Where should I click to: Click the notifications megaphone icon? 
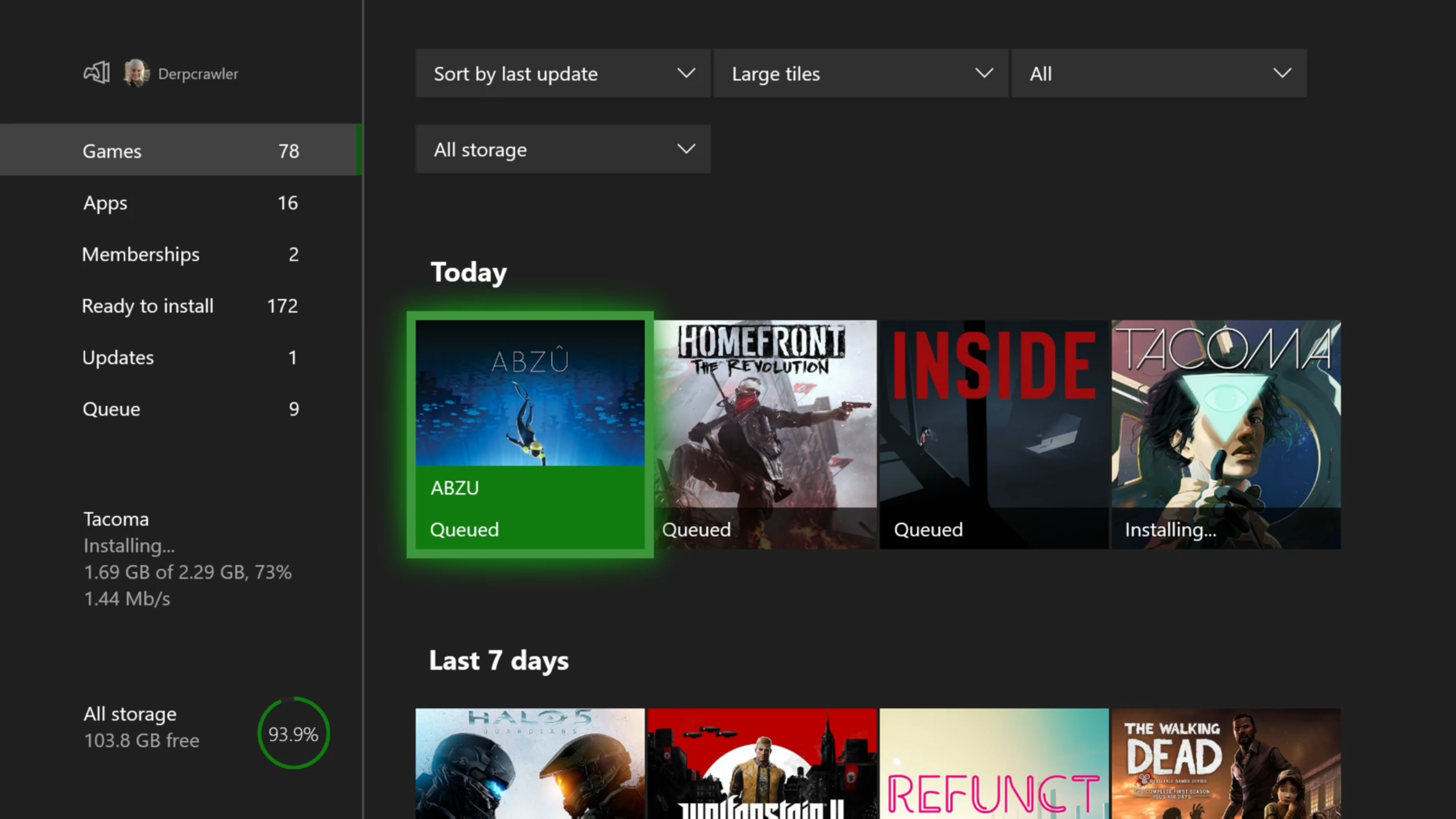(x=97, y=73)
